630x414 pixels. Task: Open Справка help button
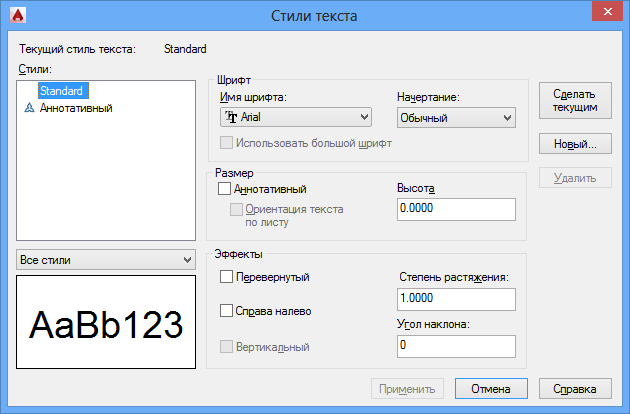coord(575,389)
